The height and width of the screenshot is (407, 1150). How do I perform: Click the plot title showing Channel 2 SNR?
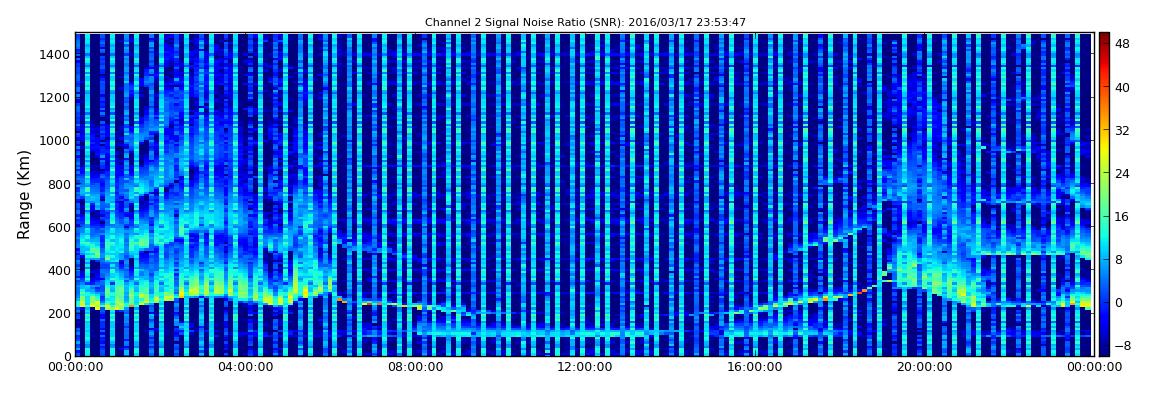(585, 23)
